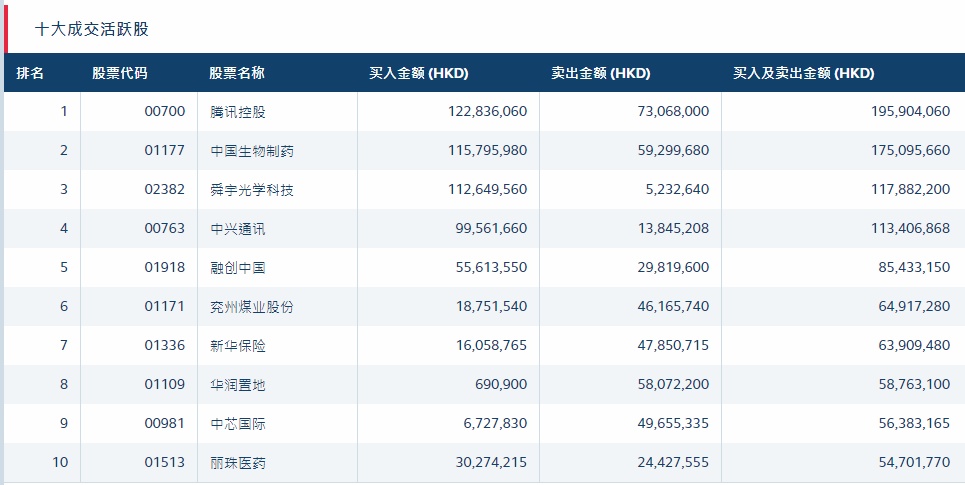Select stock code 01918
The width and height of the screenshot is (965, 485).
(x=164, y=267)
